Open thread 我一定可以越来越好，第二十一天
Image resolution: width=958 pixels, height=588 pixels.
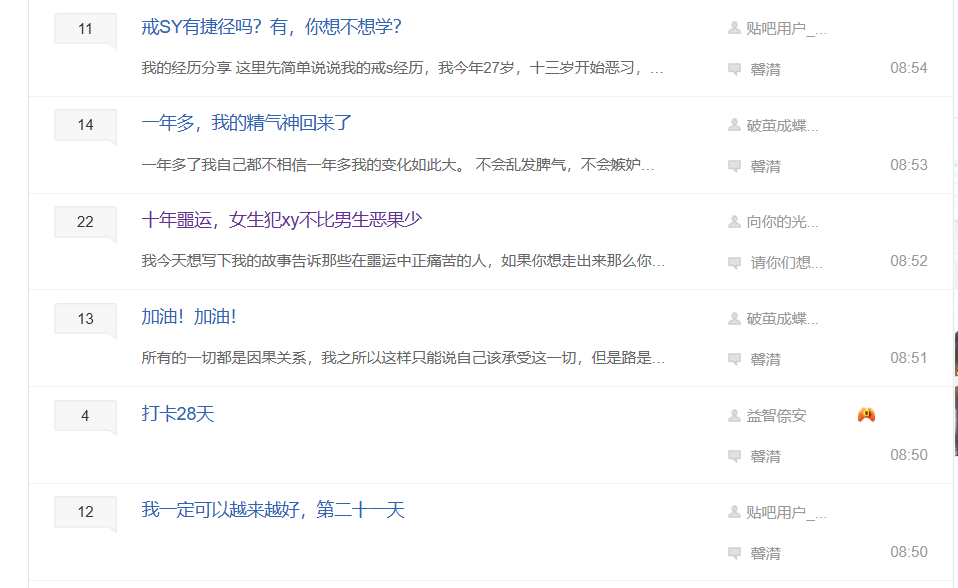click(272, 511)
